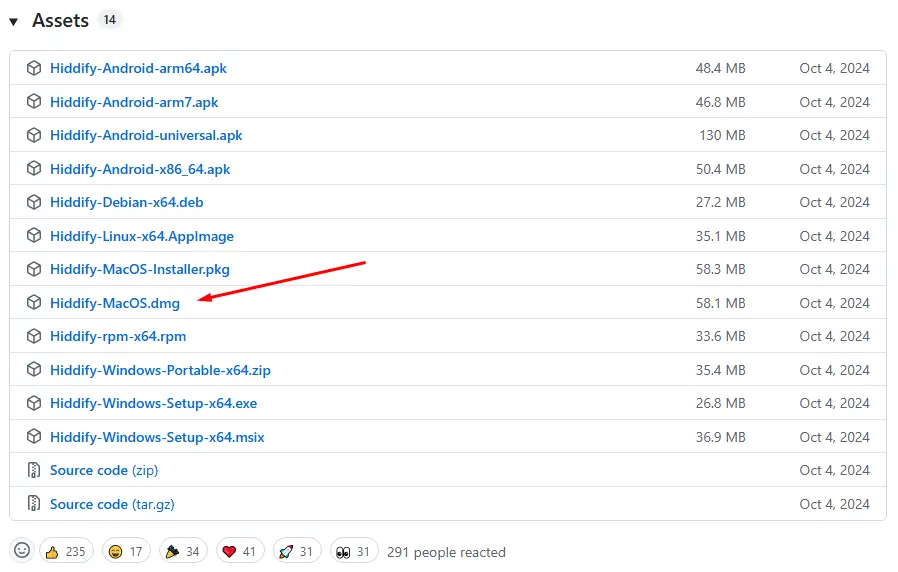Click zip file icon beside Source code (tar.gz)
898x572 pixels.
(x=34, y=504)
